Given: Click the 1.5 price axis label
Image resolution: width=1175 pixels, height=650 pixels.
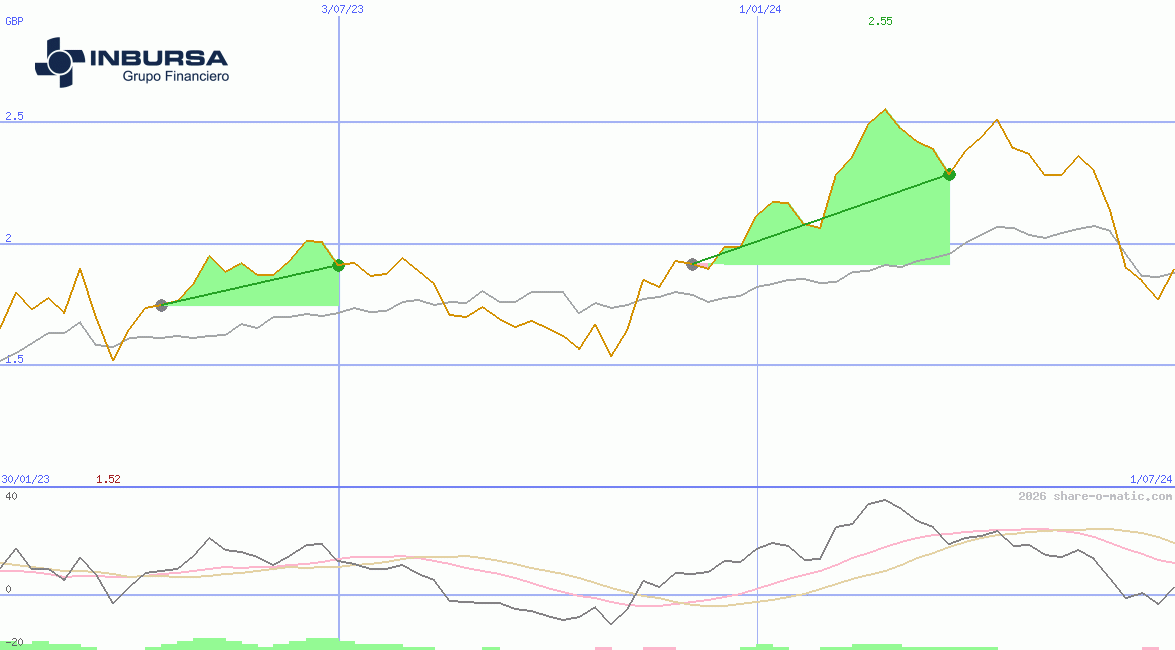Looking at the screenshot, I should (x=14, y=359).
